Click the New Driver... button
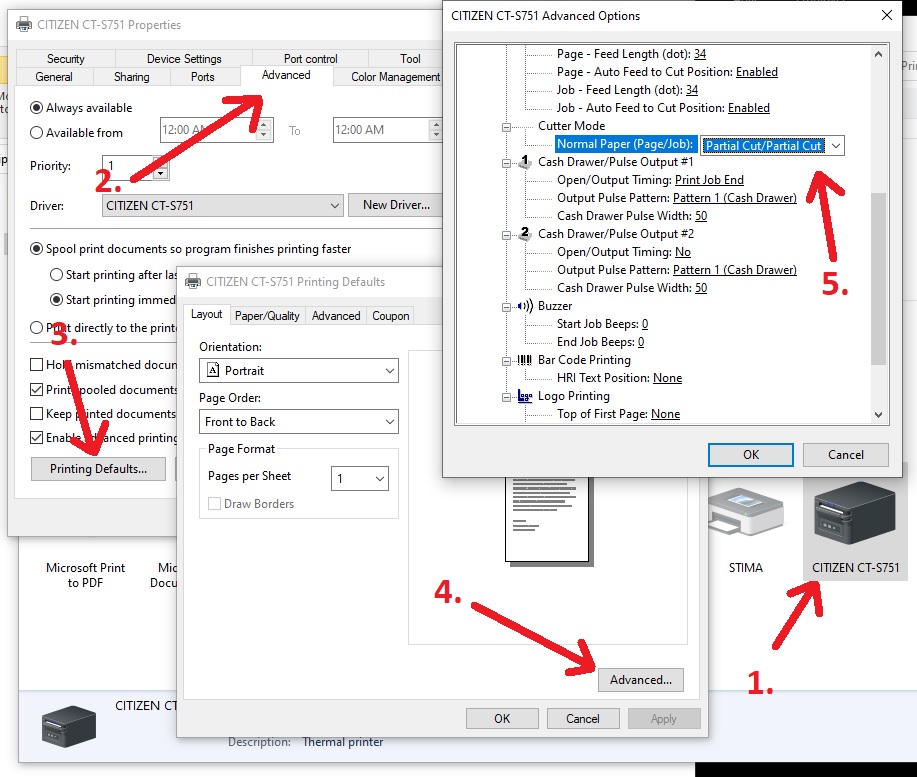Image resolution: width=917 pixels, height=777 pixels. coord(396,205)
